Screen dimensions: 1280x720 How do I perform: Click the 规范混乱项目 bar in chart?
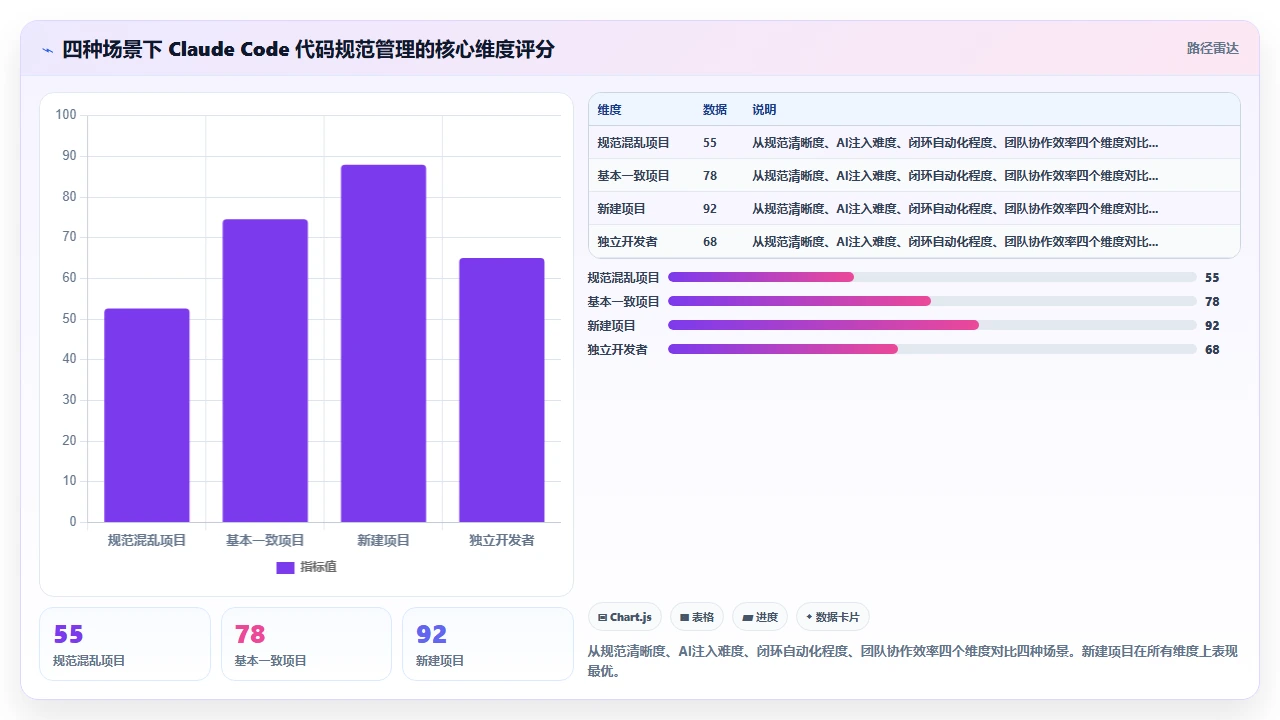coord(147,415)
